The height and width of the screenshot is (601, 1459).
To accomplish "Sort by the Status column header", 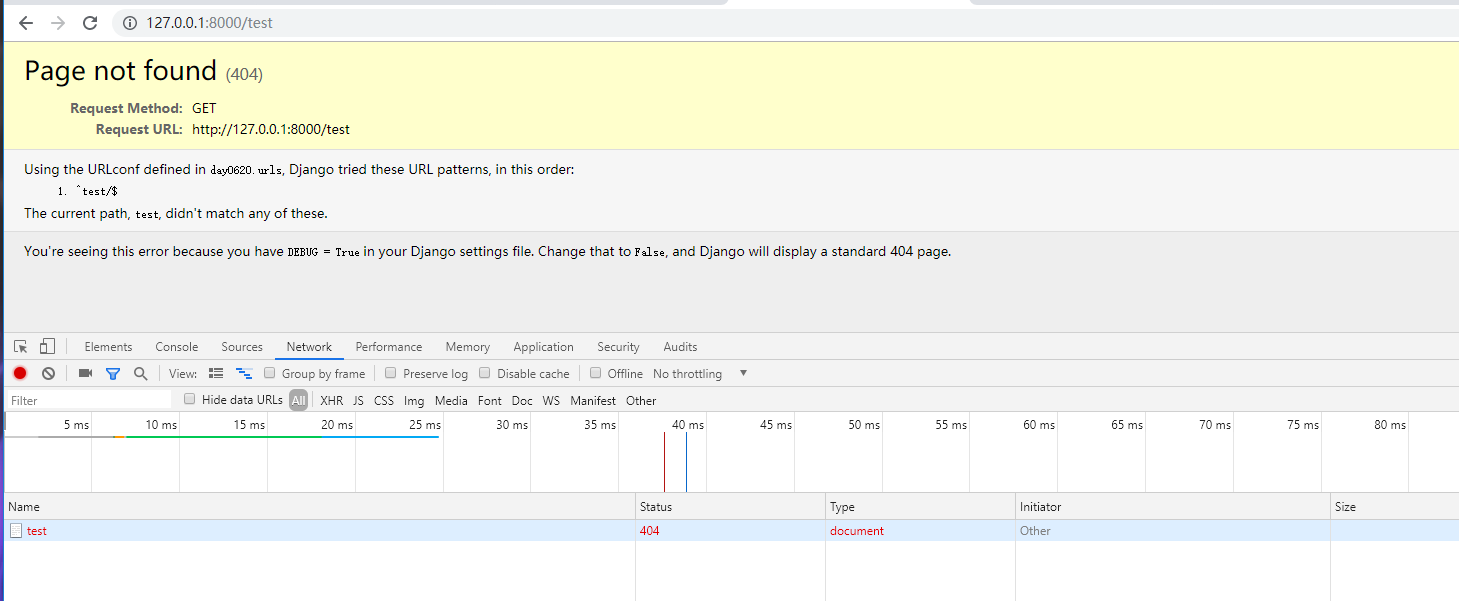I will [x=730, y=507].
